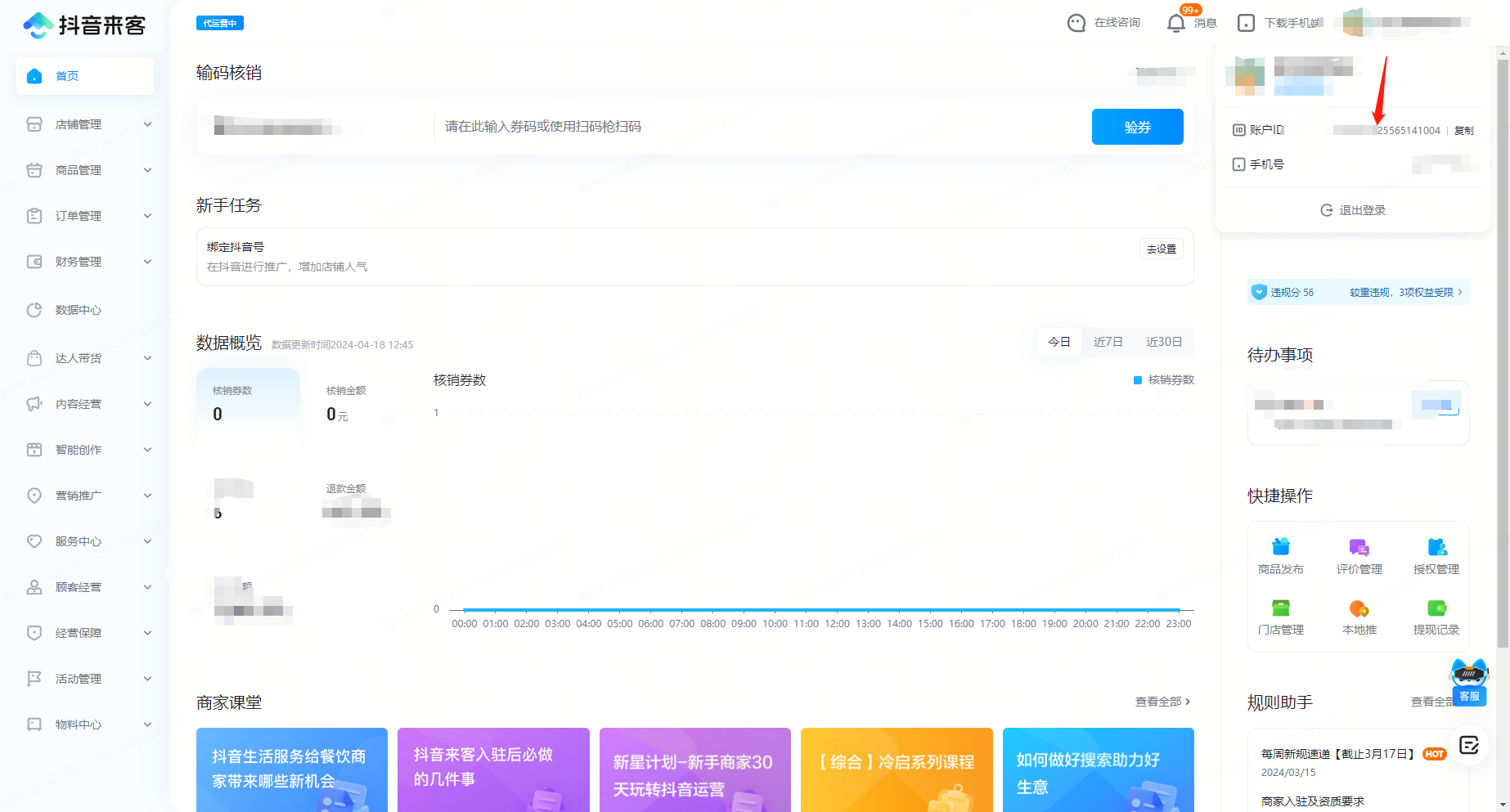Open 查看全部 link in 商家课堂
Screen dimensions: 1510x812
click(1163, 702)
